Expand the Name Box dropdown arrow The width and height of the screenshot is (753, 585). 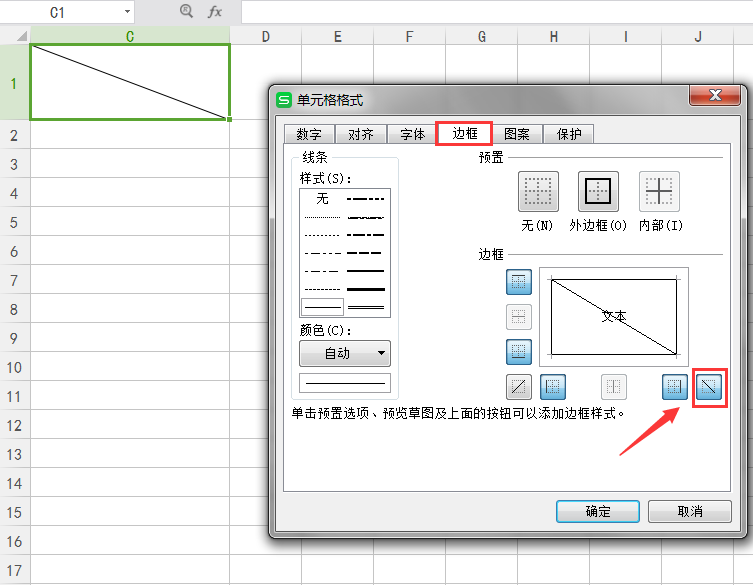[x=127, y=12]
